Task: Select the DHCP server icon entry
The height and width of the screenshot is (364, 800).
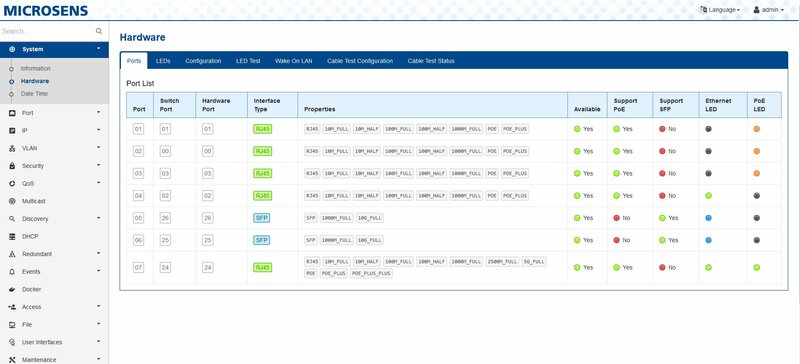Action: coord(12,236)
